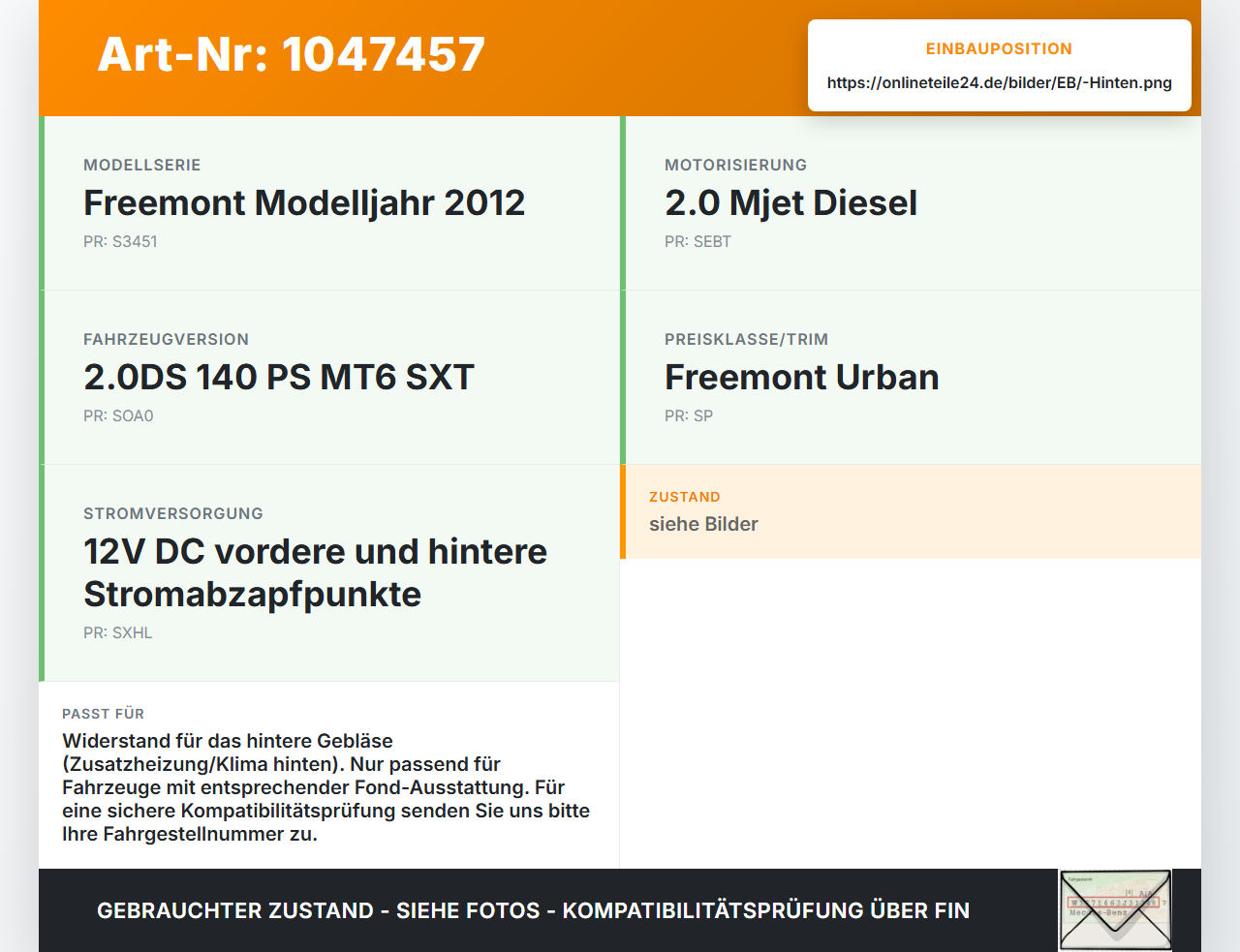The height and width of the screenshot is (952, 1240).
Task: Select the STROMVERSORGUNG label
Action: click(x=173, y=513)
